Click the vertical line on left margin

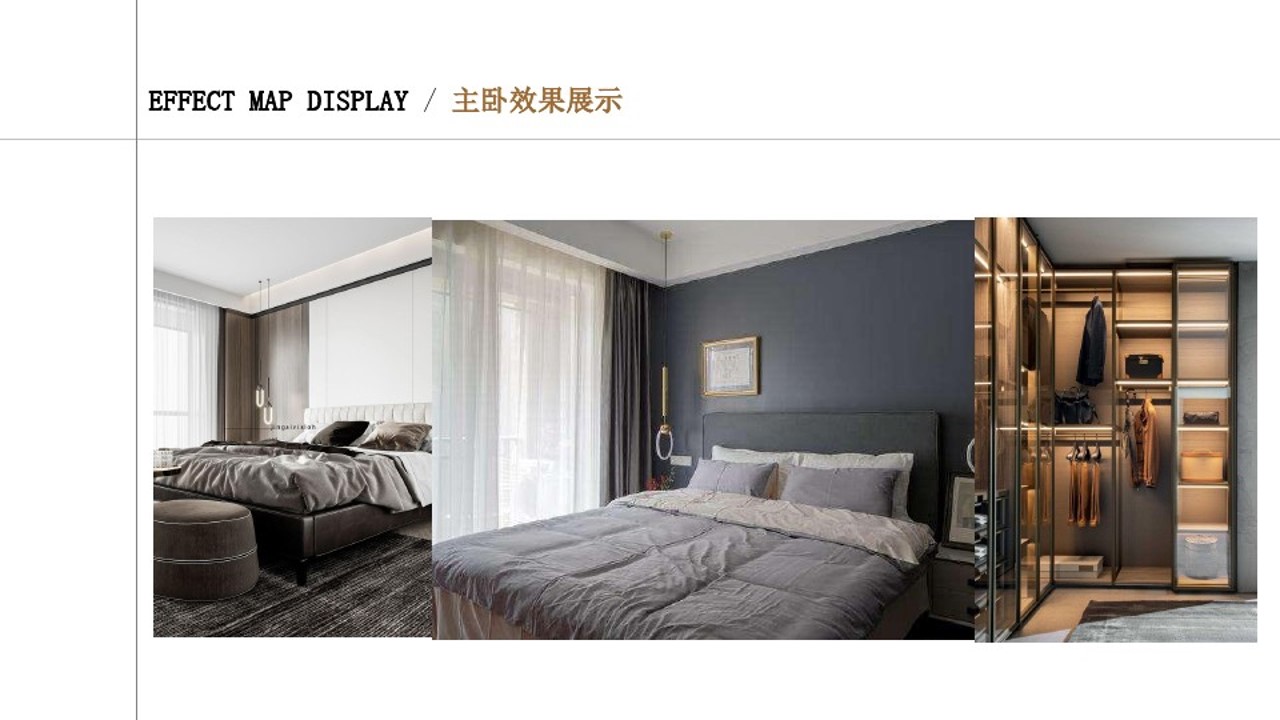pos(136,360)
